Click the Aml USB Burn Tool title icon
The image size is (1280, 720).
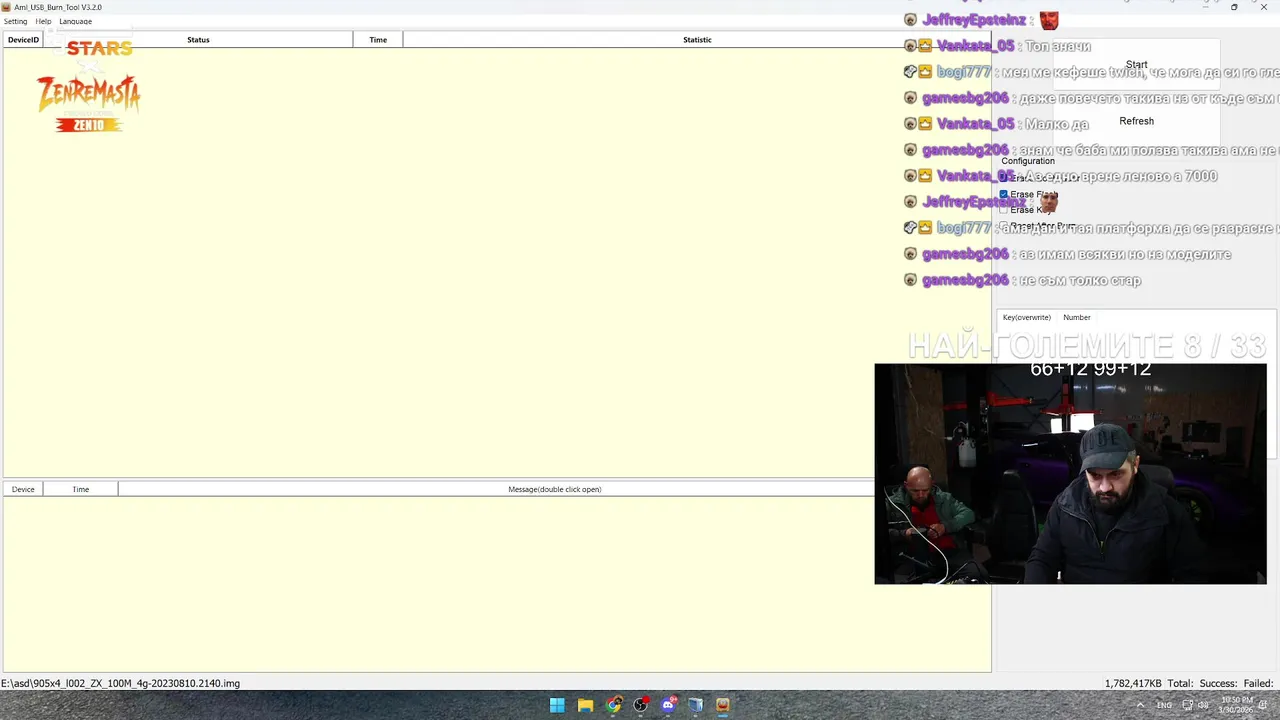coord(6,7)
